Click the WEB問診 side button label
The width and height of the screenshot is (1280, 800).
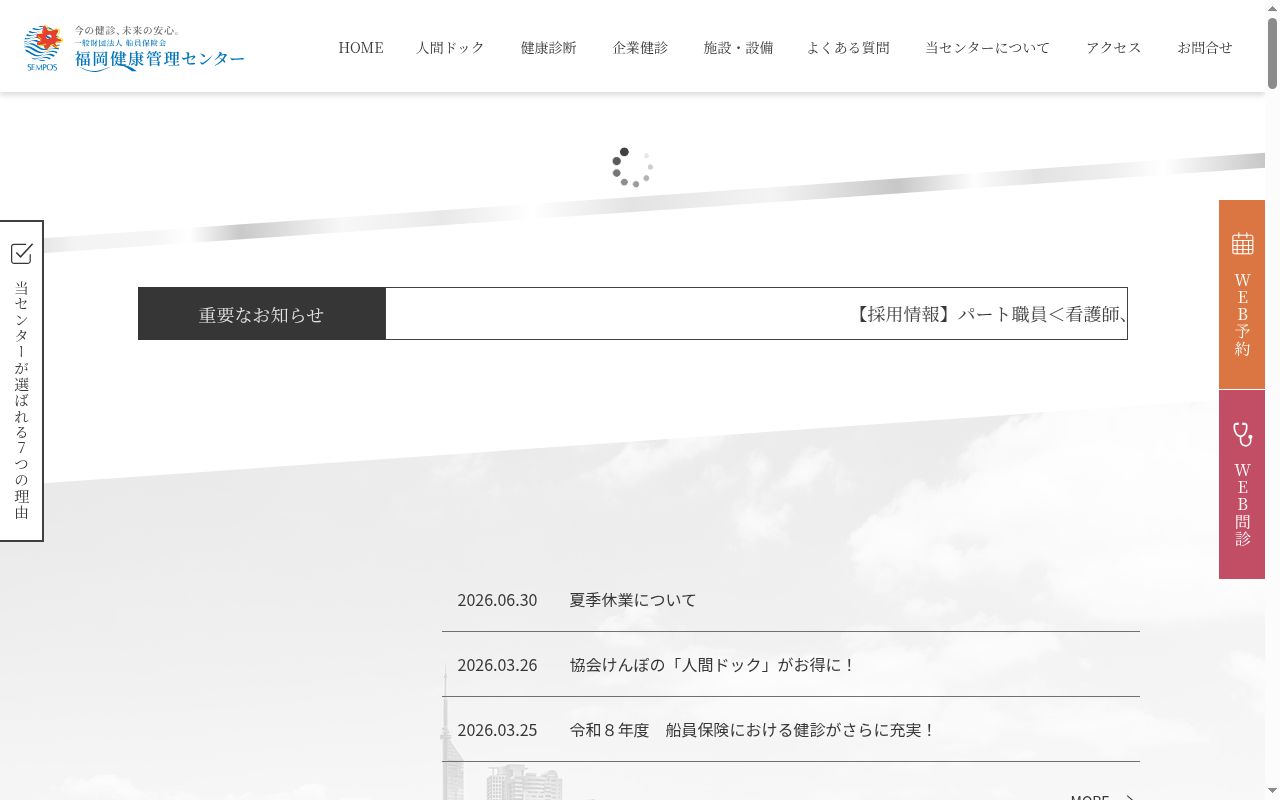coord(1242,504)
